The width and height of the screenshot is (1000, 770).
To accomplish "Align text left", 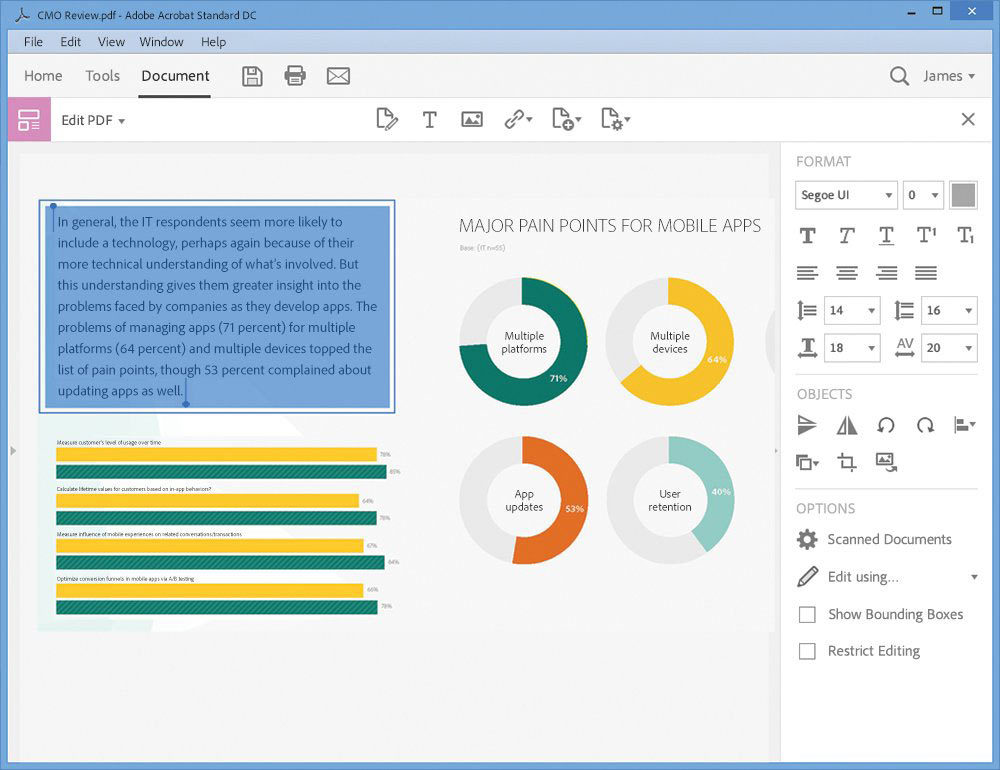I will click(x=807, y=273).
